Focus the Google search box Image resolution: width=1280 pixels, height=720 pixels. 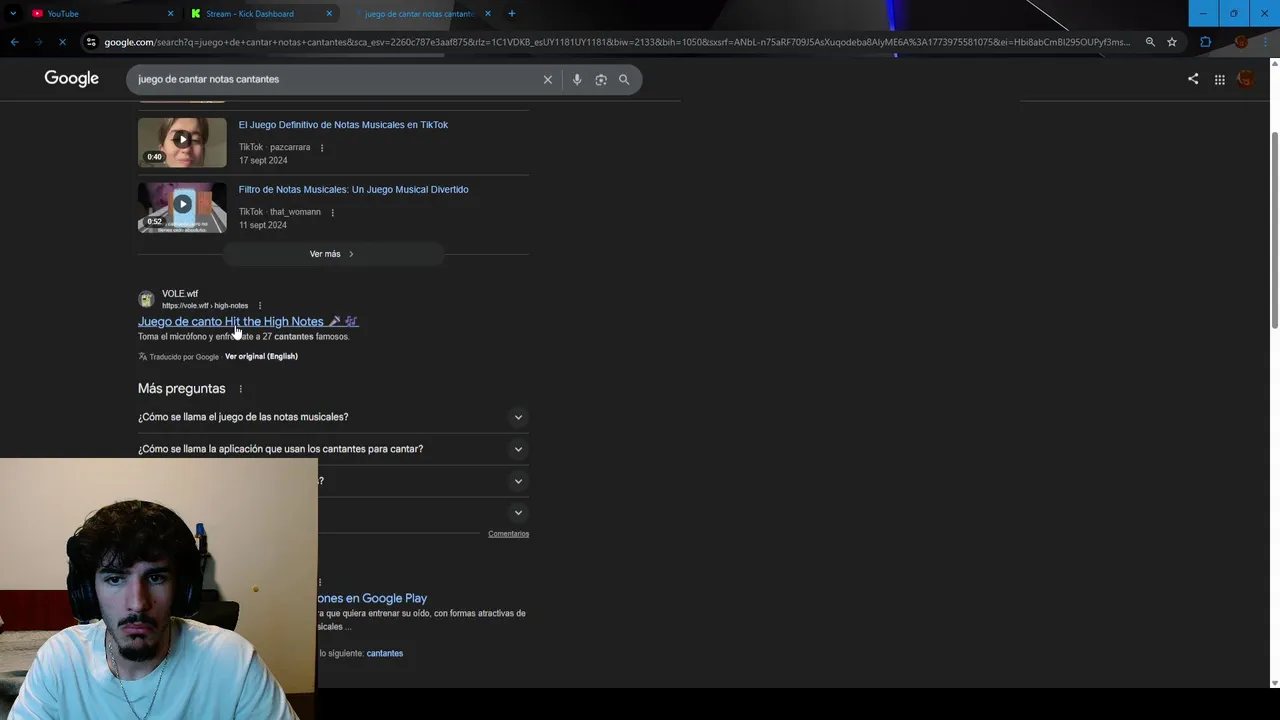(335, 79)
